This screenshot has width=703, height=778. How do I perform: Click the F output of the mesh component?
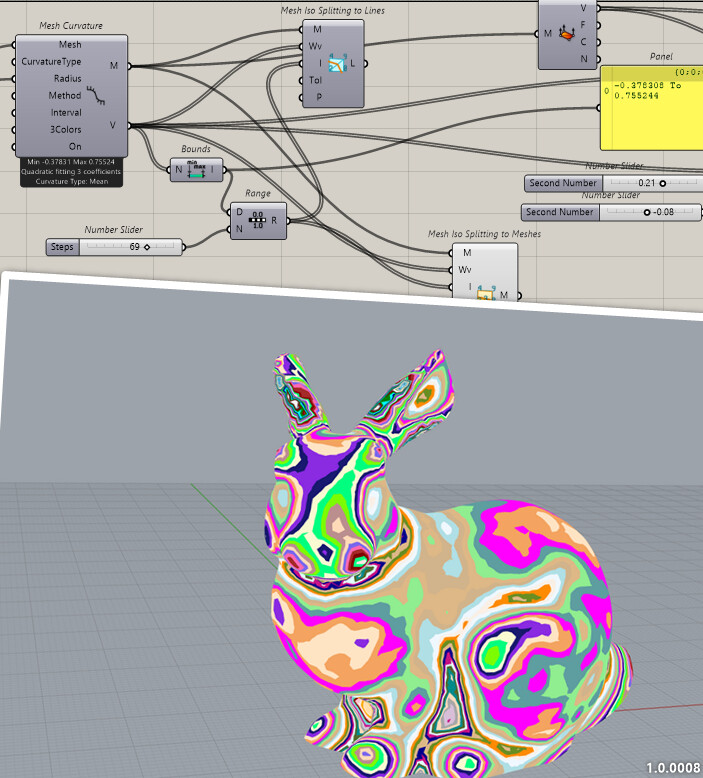[583, 25]
